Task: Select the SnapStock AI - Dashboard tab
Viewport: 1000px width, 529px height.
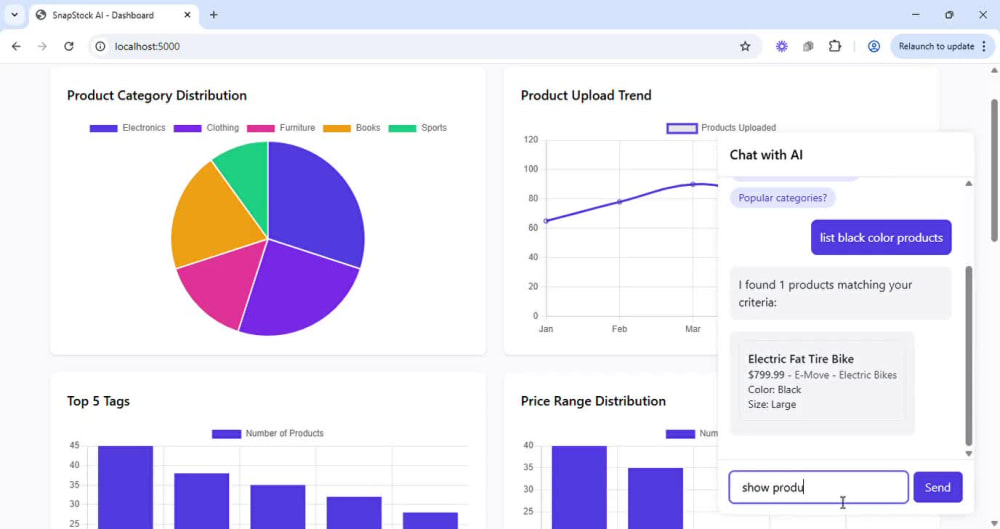Action: pos(114,15)
